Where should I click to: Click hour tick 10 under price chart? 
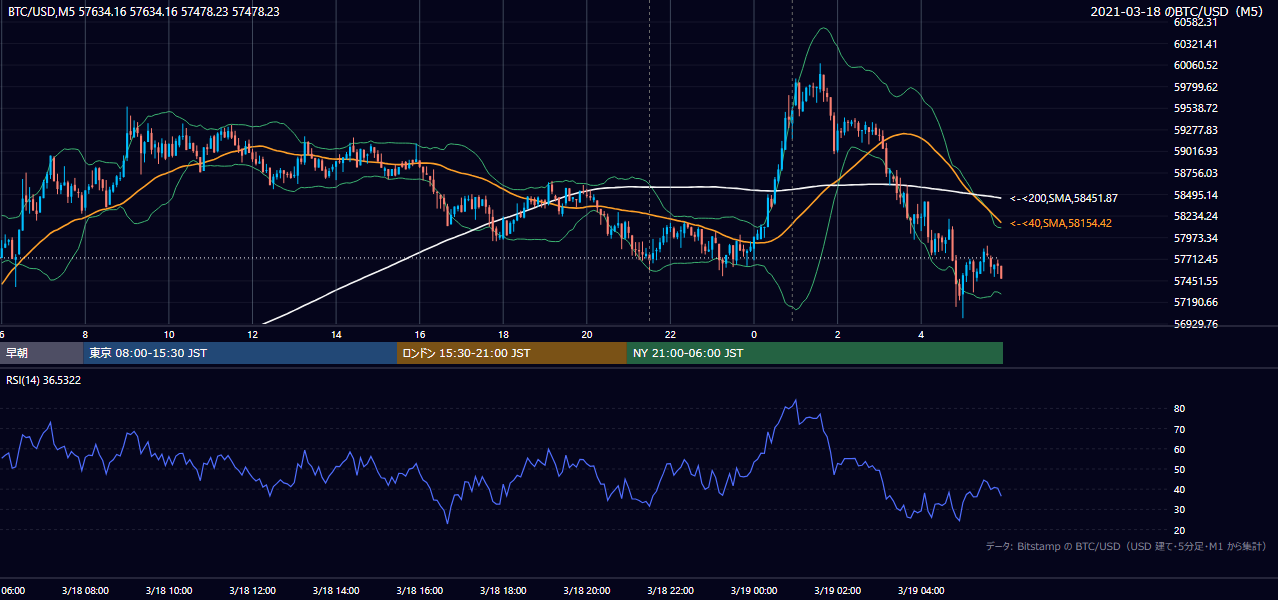click(x=169, y=335)
